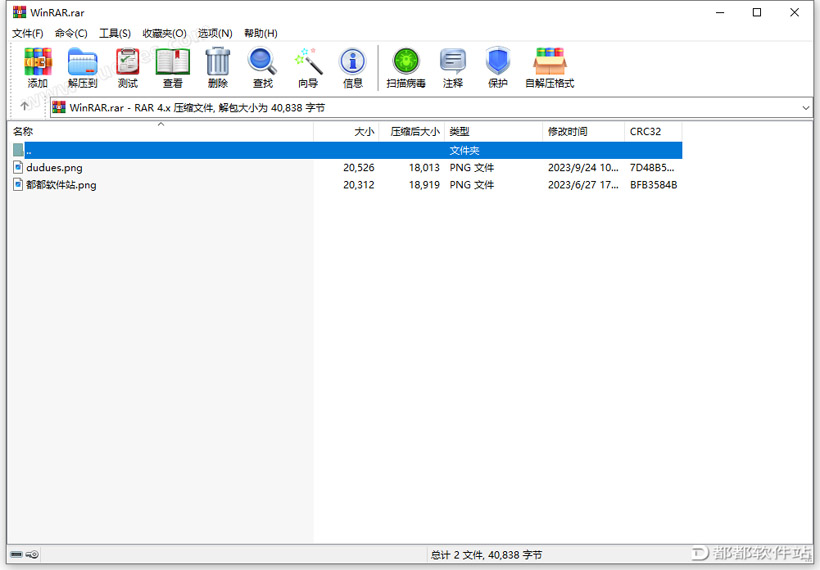Open the 工具(S) menu
The image size is (820, 570).
(x=115, y=33)
